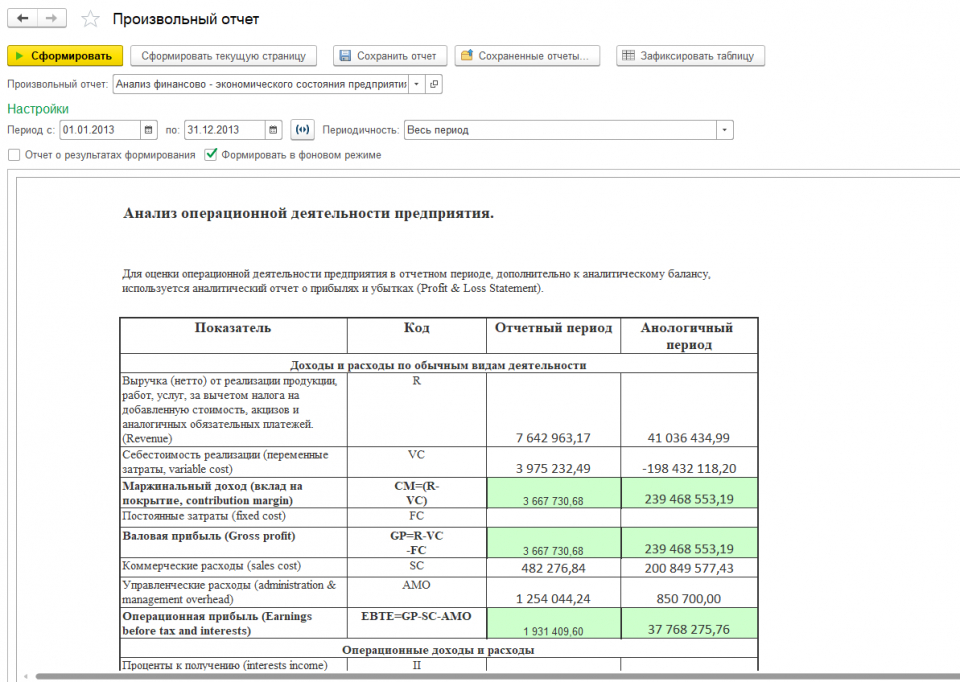Click Коммерческие расходы (sales cost) row label

pyautogui.click(x=211, y=566)
